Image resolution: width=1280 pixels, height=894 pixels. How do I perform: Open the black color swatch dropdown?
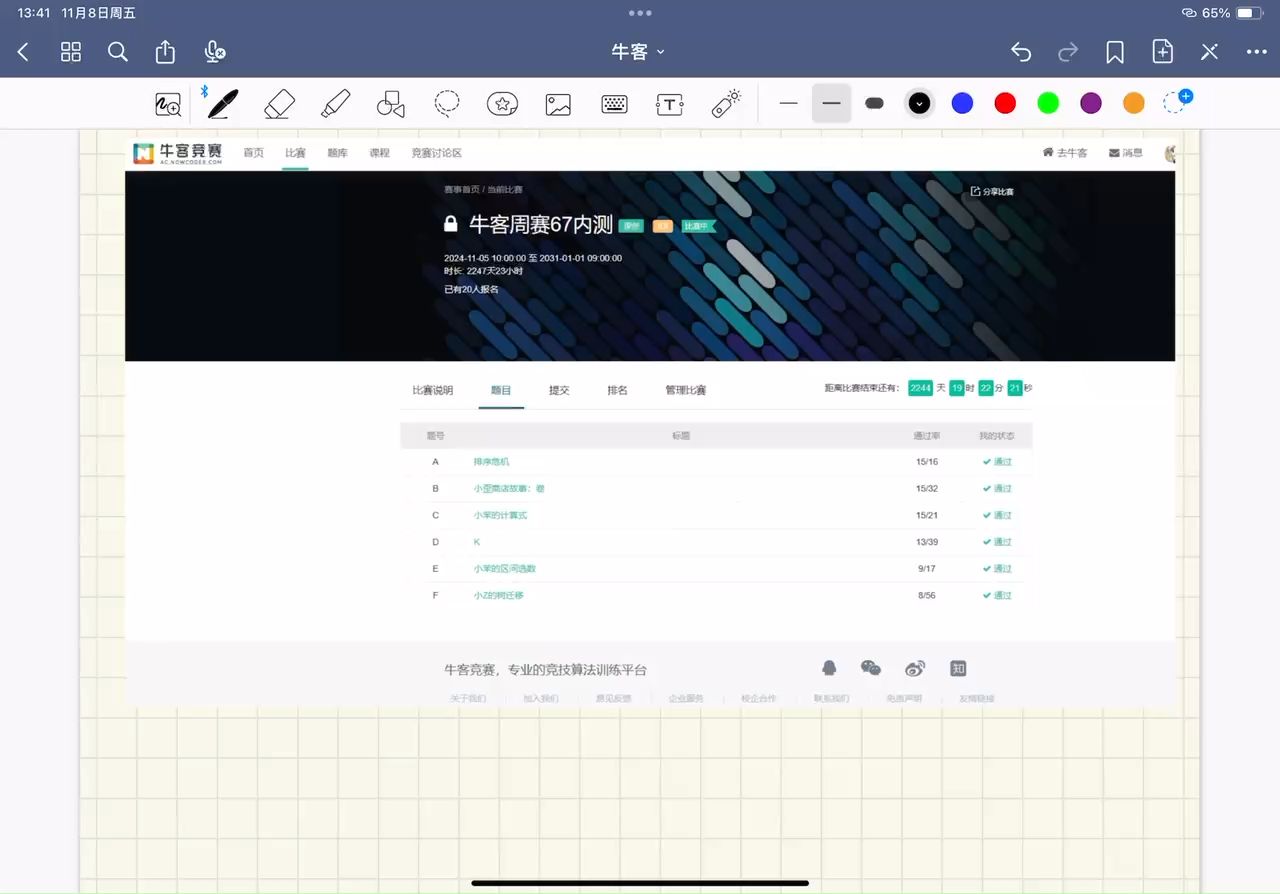click(919, 103)
